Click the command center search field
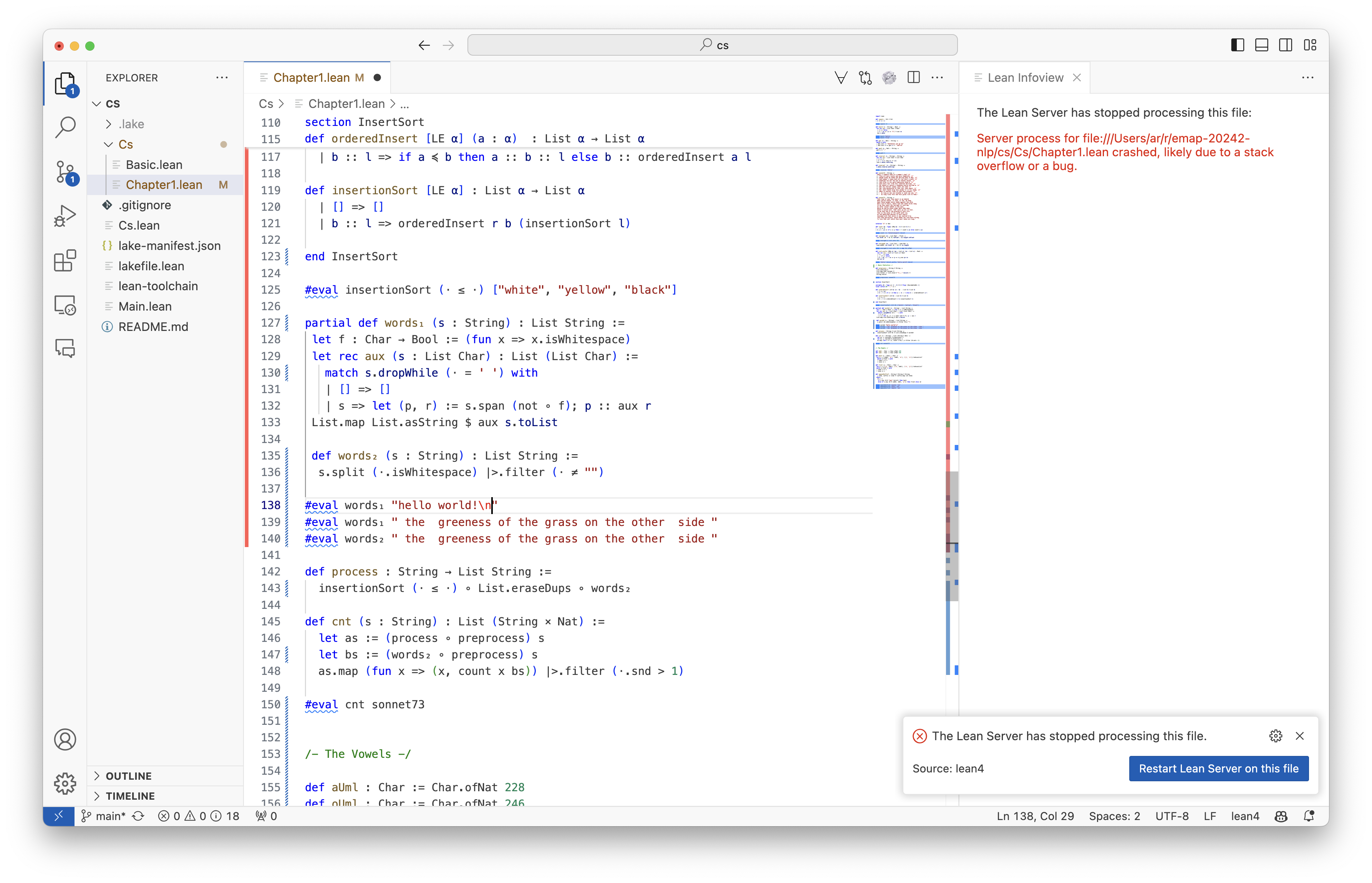 click(713, 45)
